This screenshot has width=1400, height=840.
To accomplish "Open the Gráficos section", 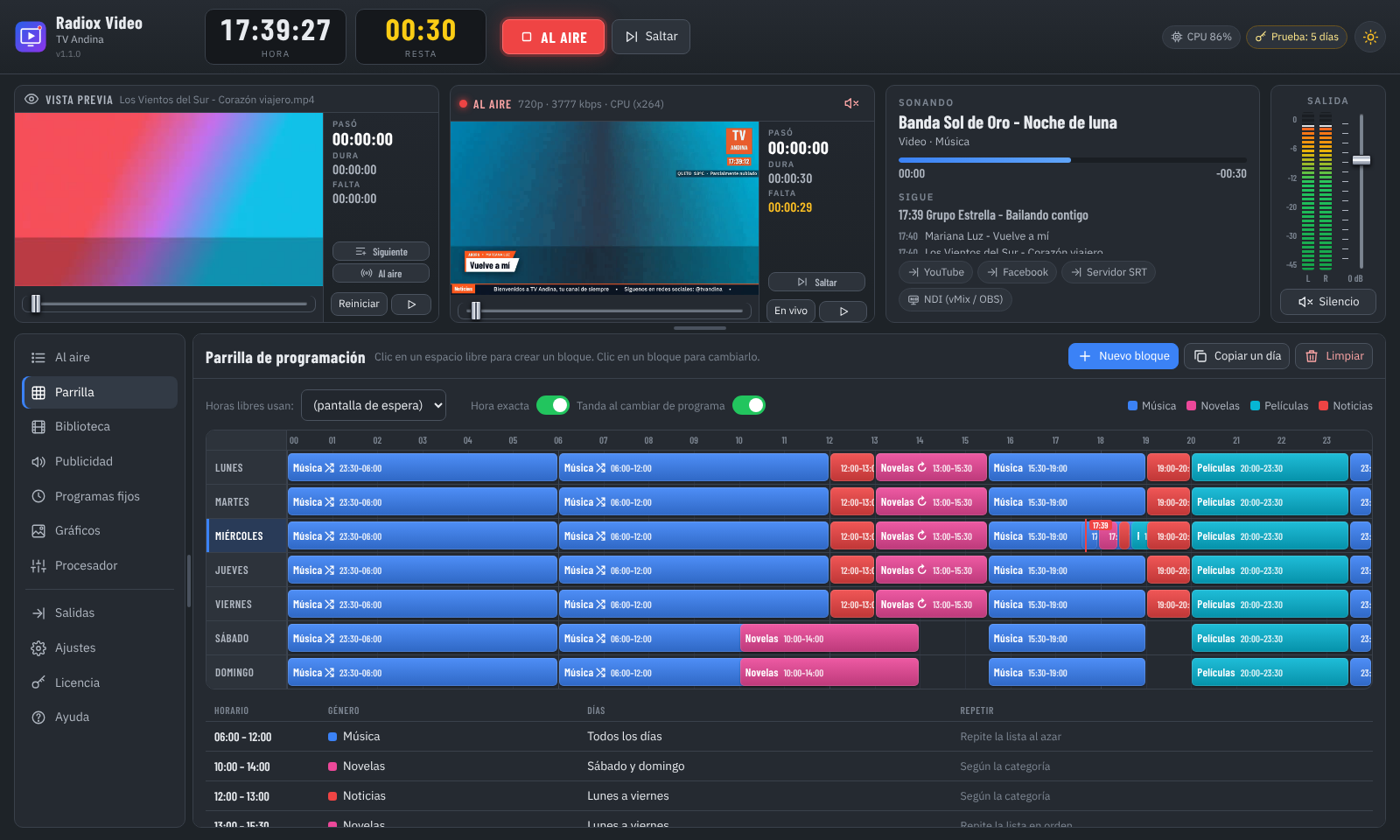I will coord(100,530).
